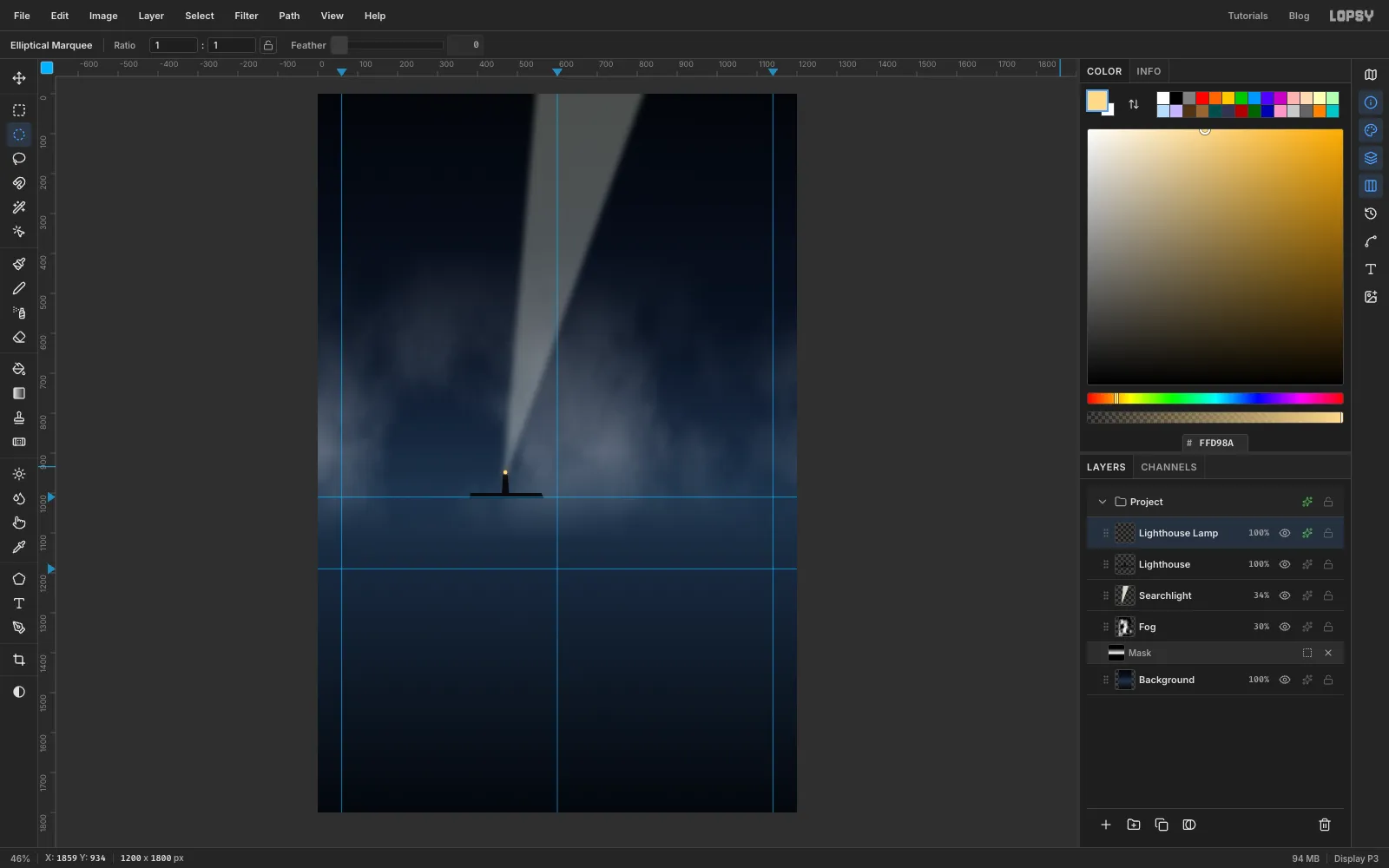Select the Paint Bucket tool

pyautogui.click(x=19, y=369)
